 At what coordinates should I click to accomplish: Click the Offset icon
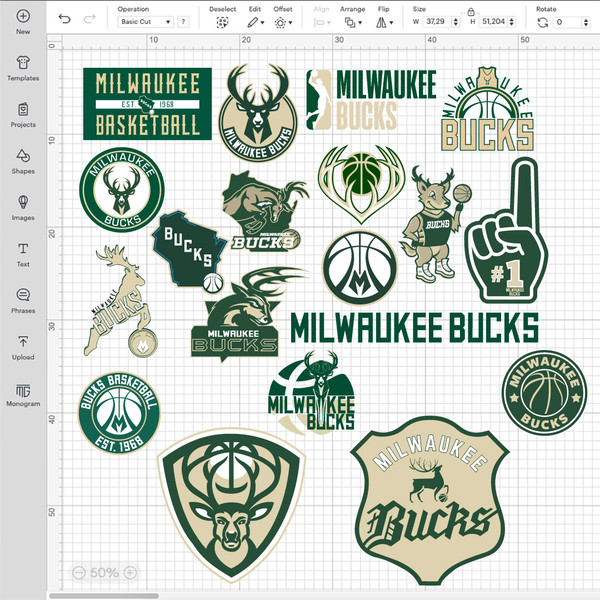point(280,23)
